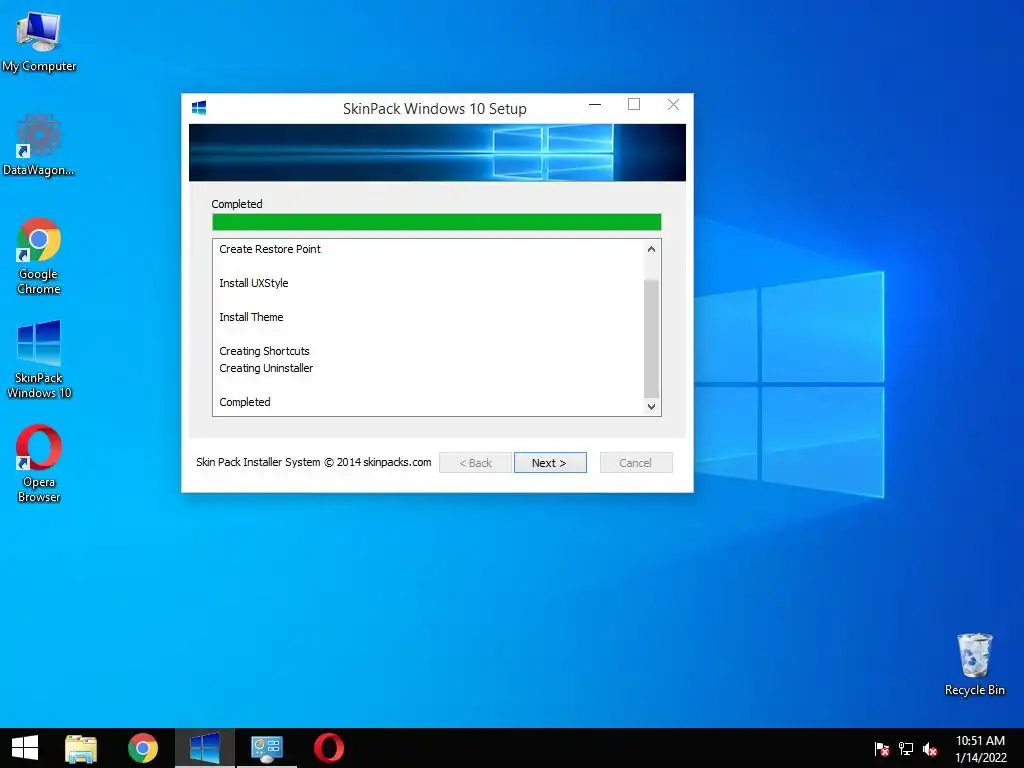Viewport: 1024px width, 768px height.
Task: Maximize the SkinPack setup window
Action: click(633, 104)
